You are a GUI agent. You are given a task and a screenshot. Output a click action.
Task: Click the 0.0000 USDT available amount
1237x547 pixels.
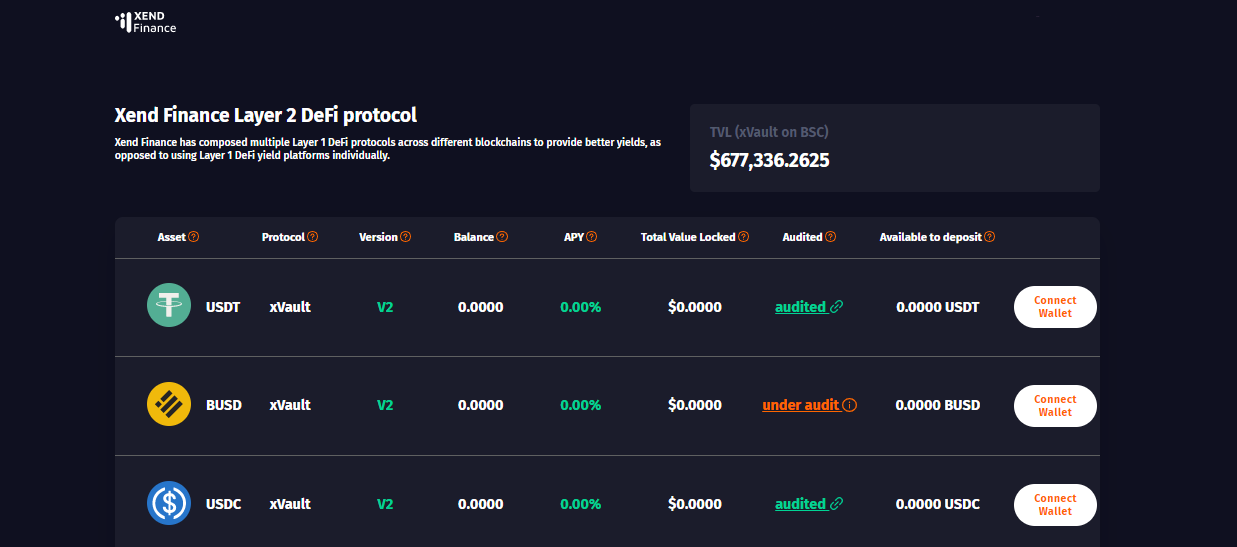(x=938, y=307)
